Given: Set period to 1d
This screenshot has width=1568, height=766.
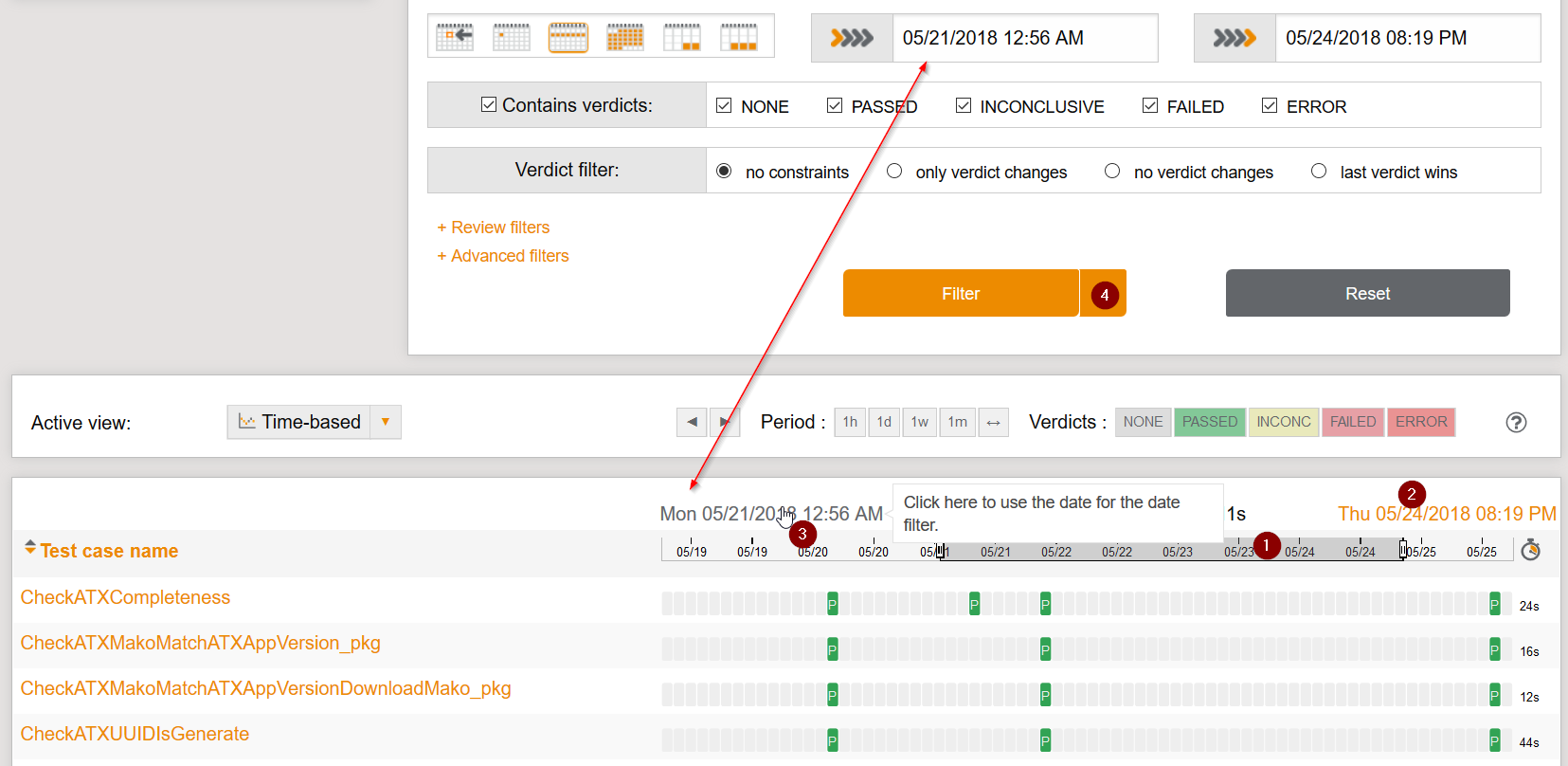Looking at the screenshot, I should [884, 423].
